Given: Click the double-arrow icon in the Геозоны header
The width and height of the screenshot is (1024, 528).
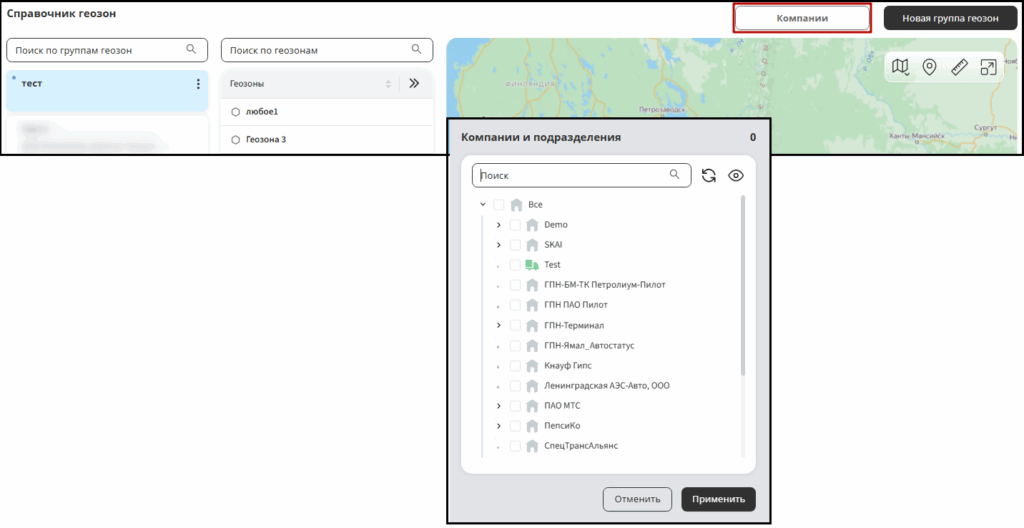Looking at the screenshot, I should point(413,84).
